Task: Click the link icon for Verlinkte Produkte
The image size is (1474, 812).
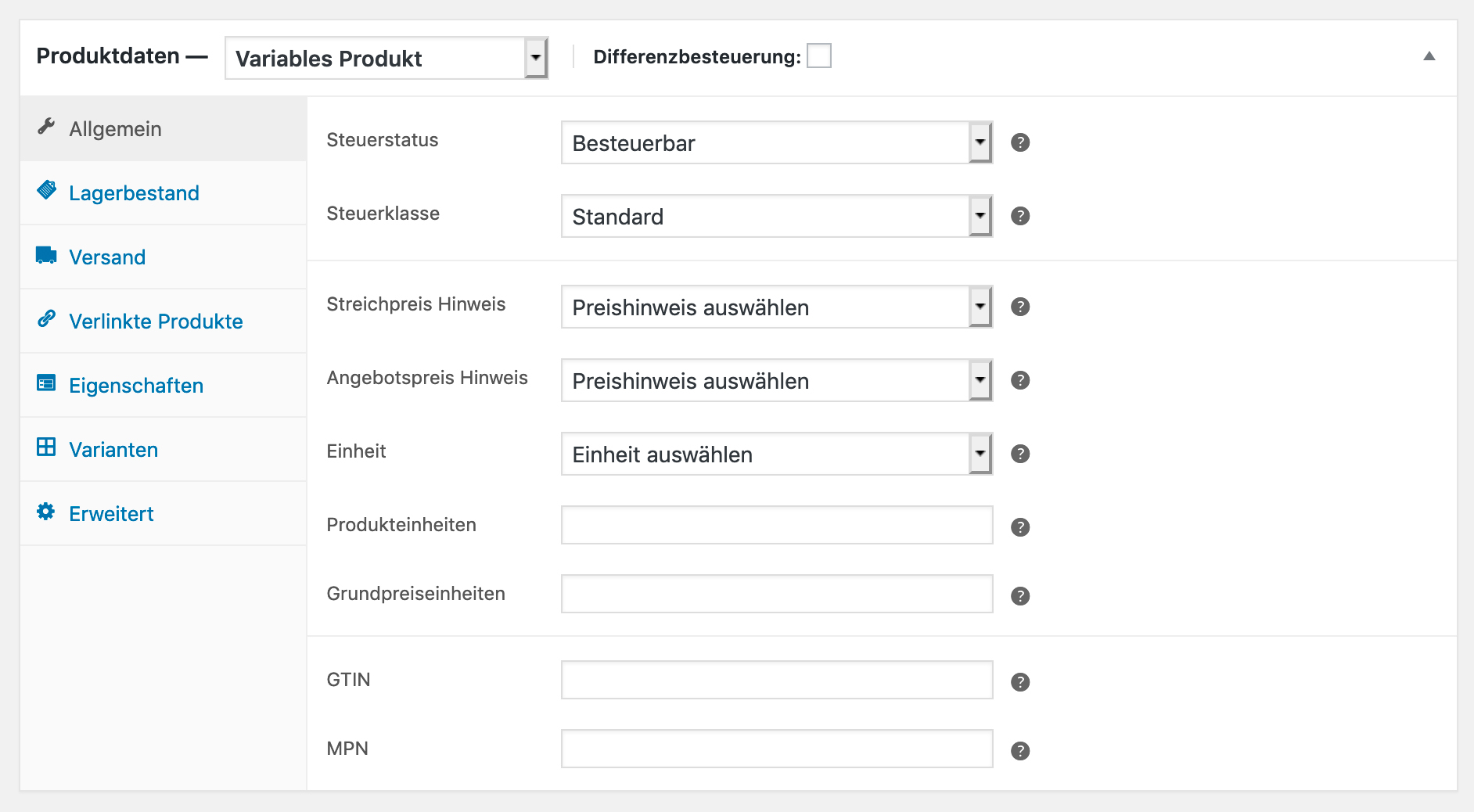Action: pyautogui.click(x=46, y=318)
